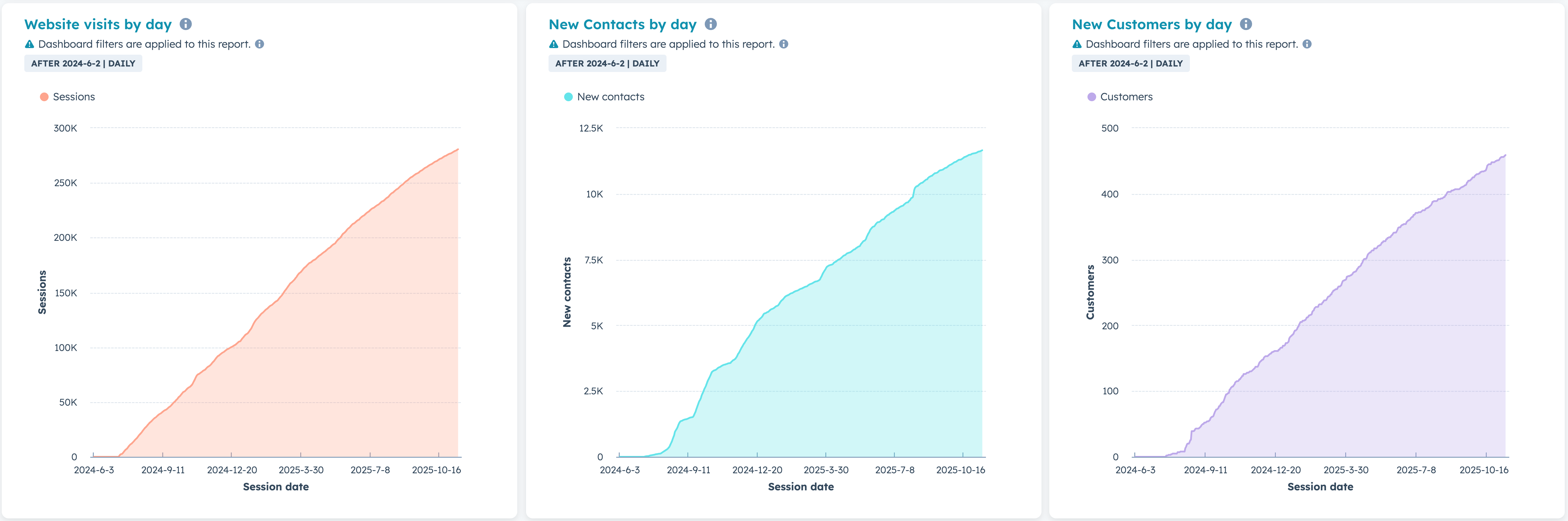Click info icon next to New Customers by day
Image resolution: width=1568 pixels, height=521 pixels.
1246,24
